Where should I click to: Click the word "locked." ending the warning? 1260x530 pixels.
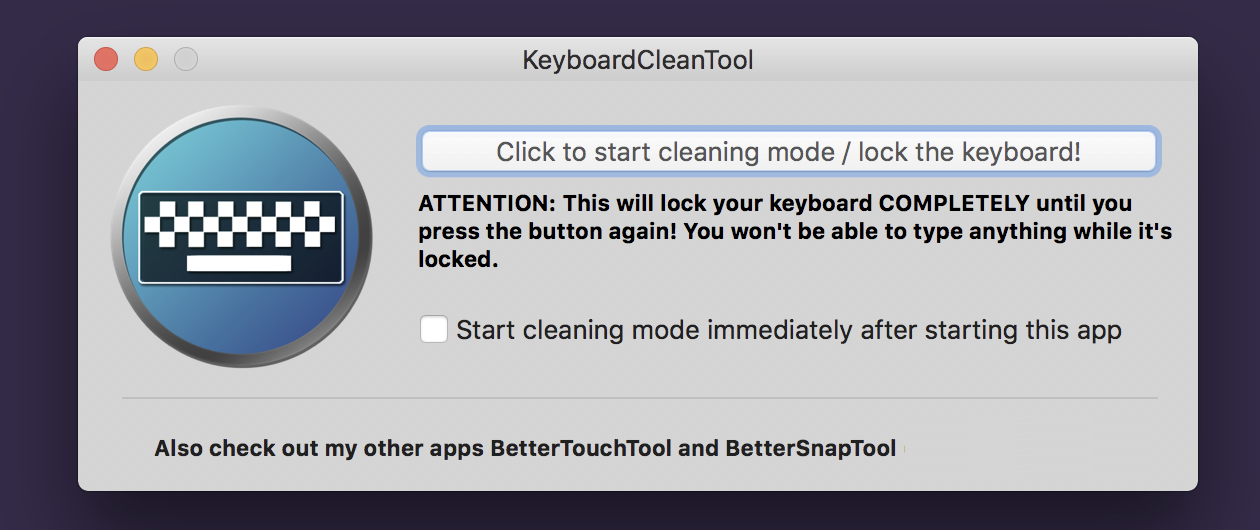[457, 260]
